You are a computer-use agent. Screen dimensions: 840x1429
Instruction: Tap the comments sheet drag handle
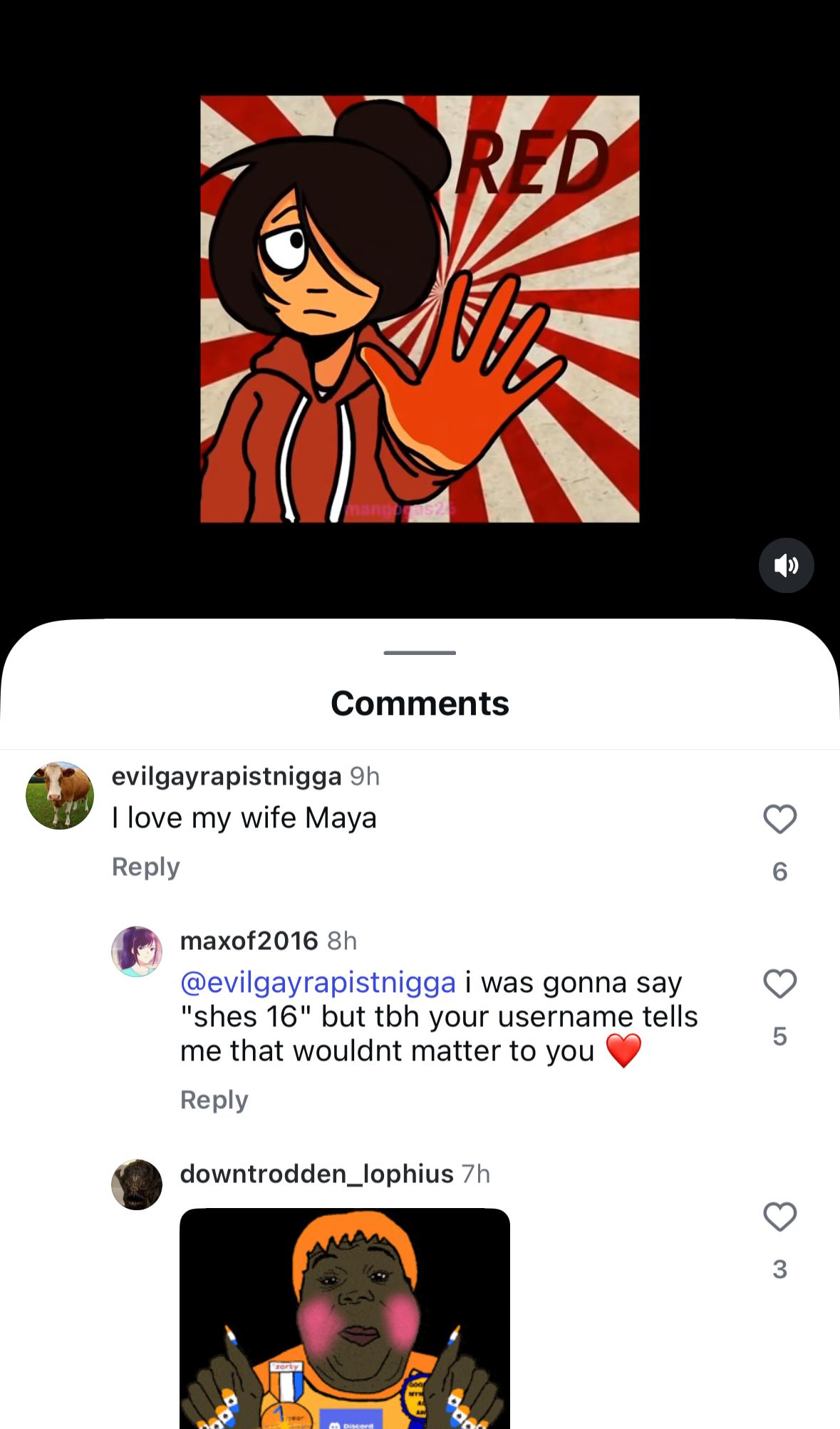pyautogui.click(x=420, y=653)
